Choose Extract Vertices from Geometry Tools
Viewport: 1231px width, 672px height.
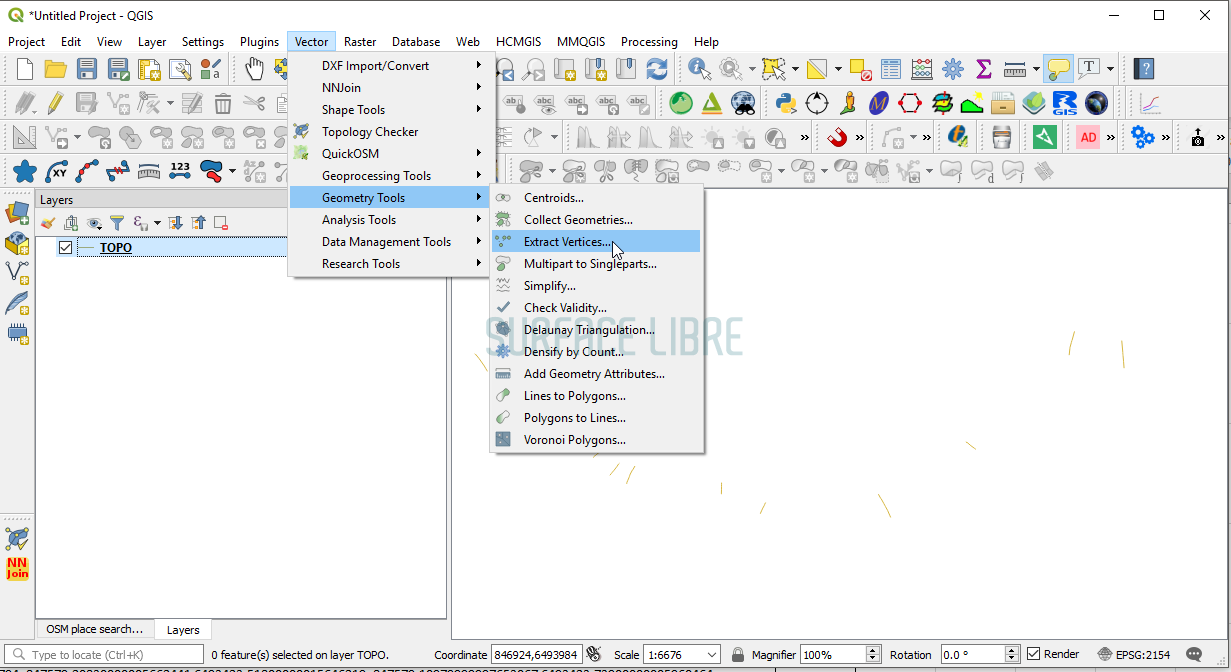tap(567, 242)
